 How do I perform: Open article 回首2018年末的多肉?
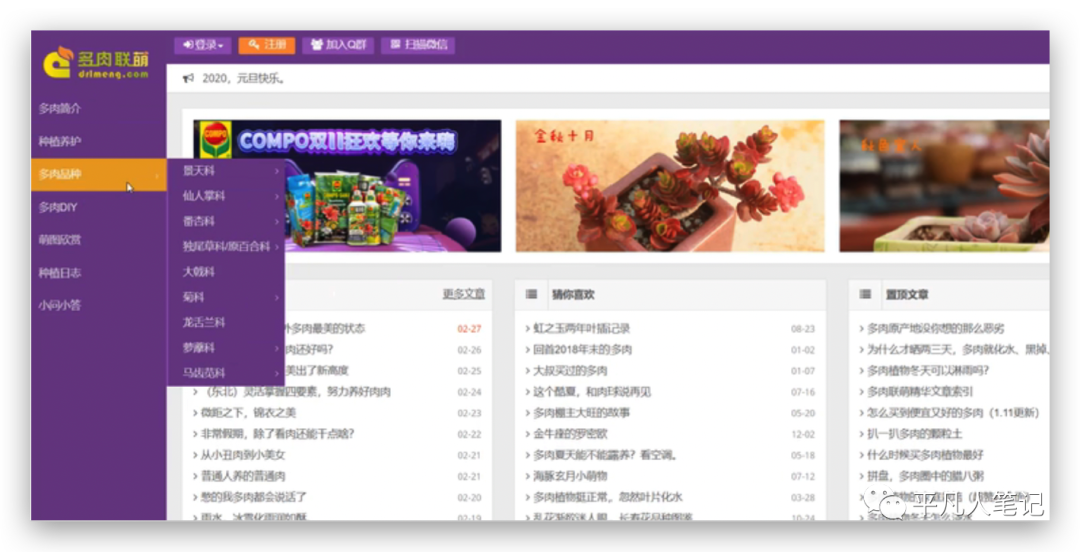coord(582,349)
